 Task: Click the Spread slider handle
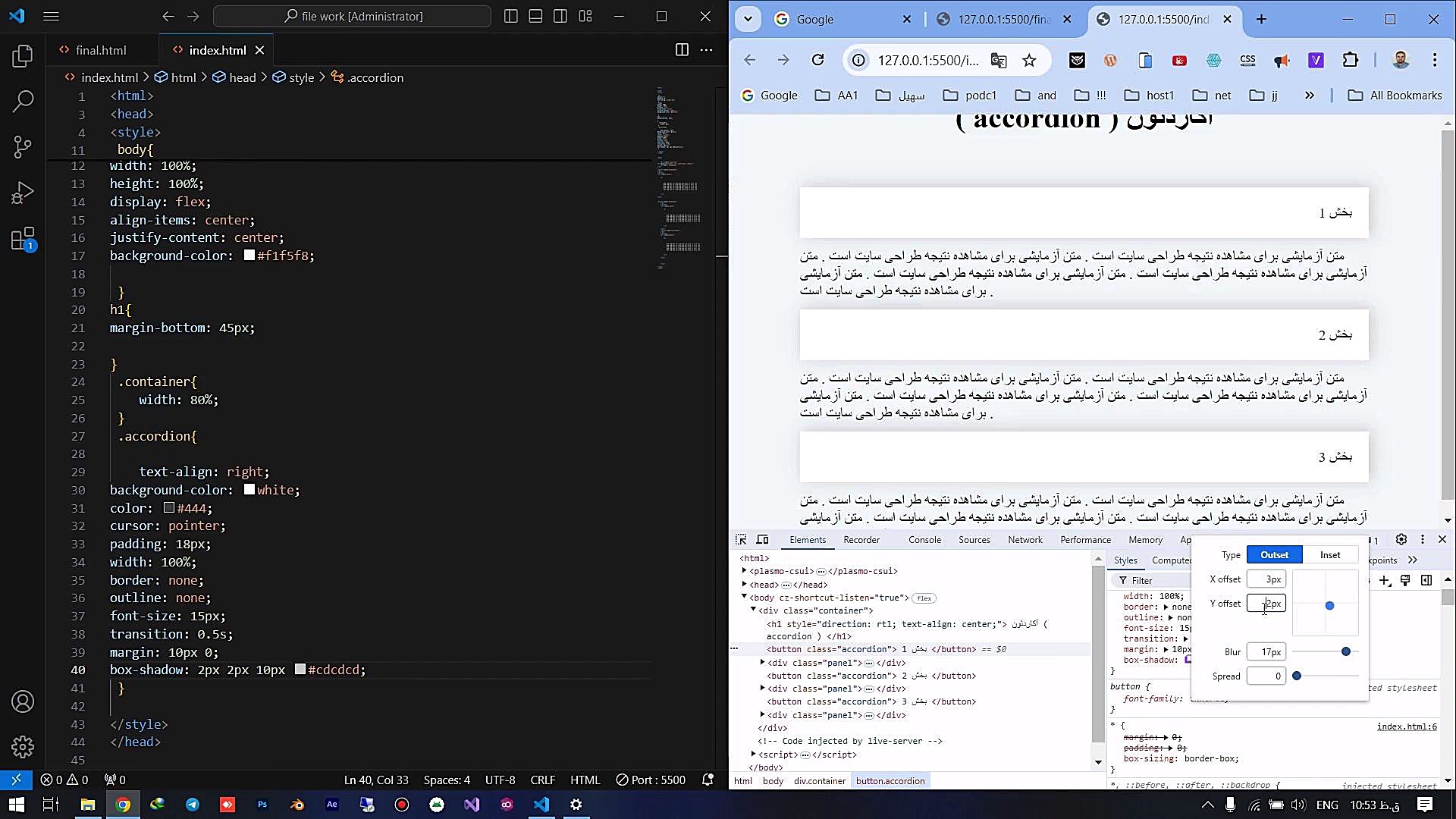(x=1297, y=676)
